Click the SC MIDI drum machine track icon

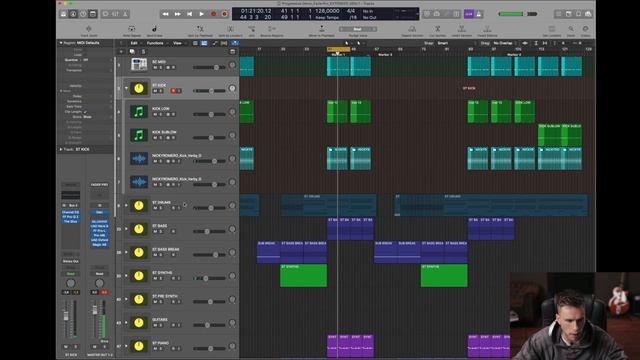139,64
